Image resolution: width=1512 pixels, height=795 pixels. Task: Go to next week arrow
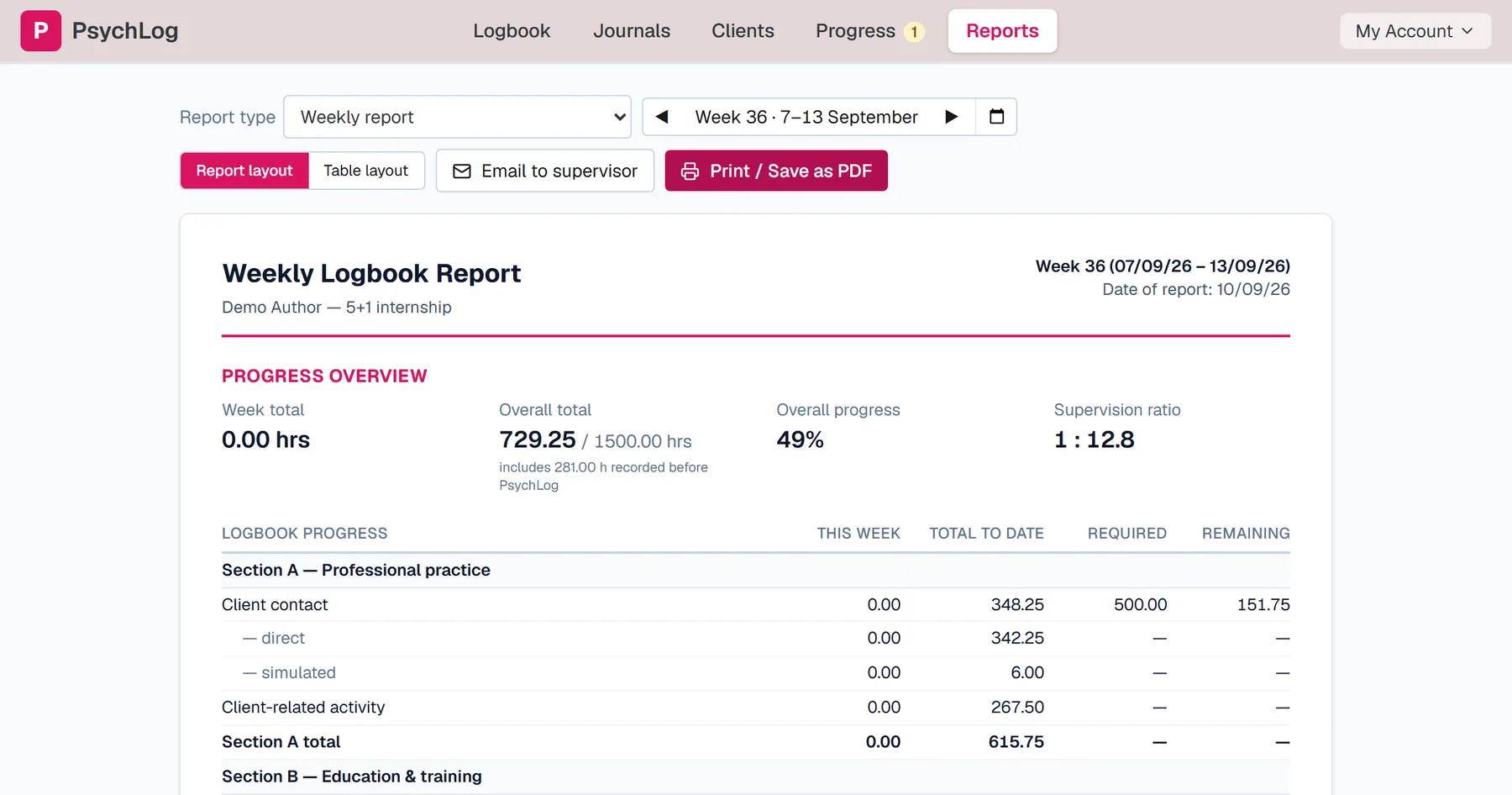click(x=951, y=117)
